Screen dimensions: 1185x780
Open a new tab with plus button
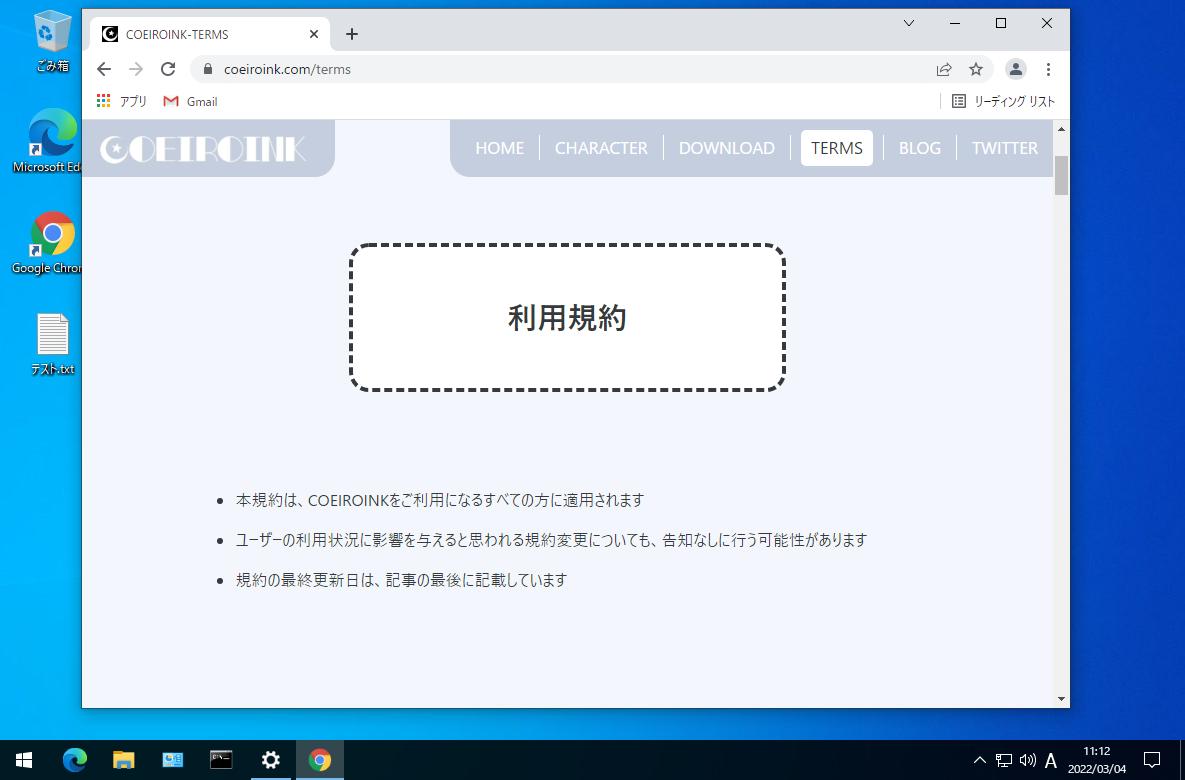351,34
